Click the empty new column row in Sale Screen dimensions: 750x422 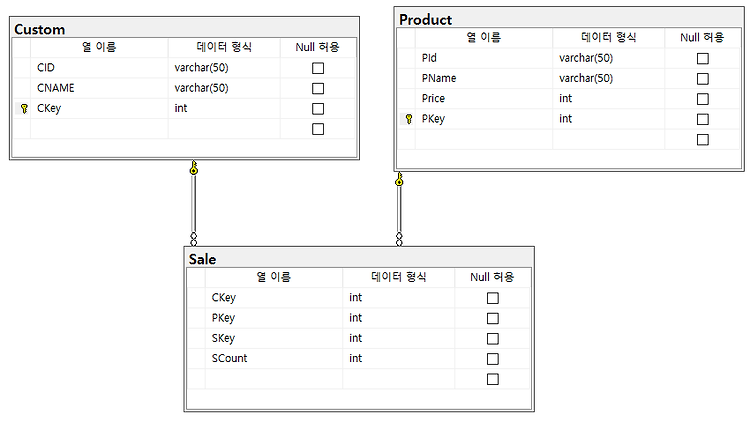(x=359, y=379)
